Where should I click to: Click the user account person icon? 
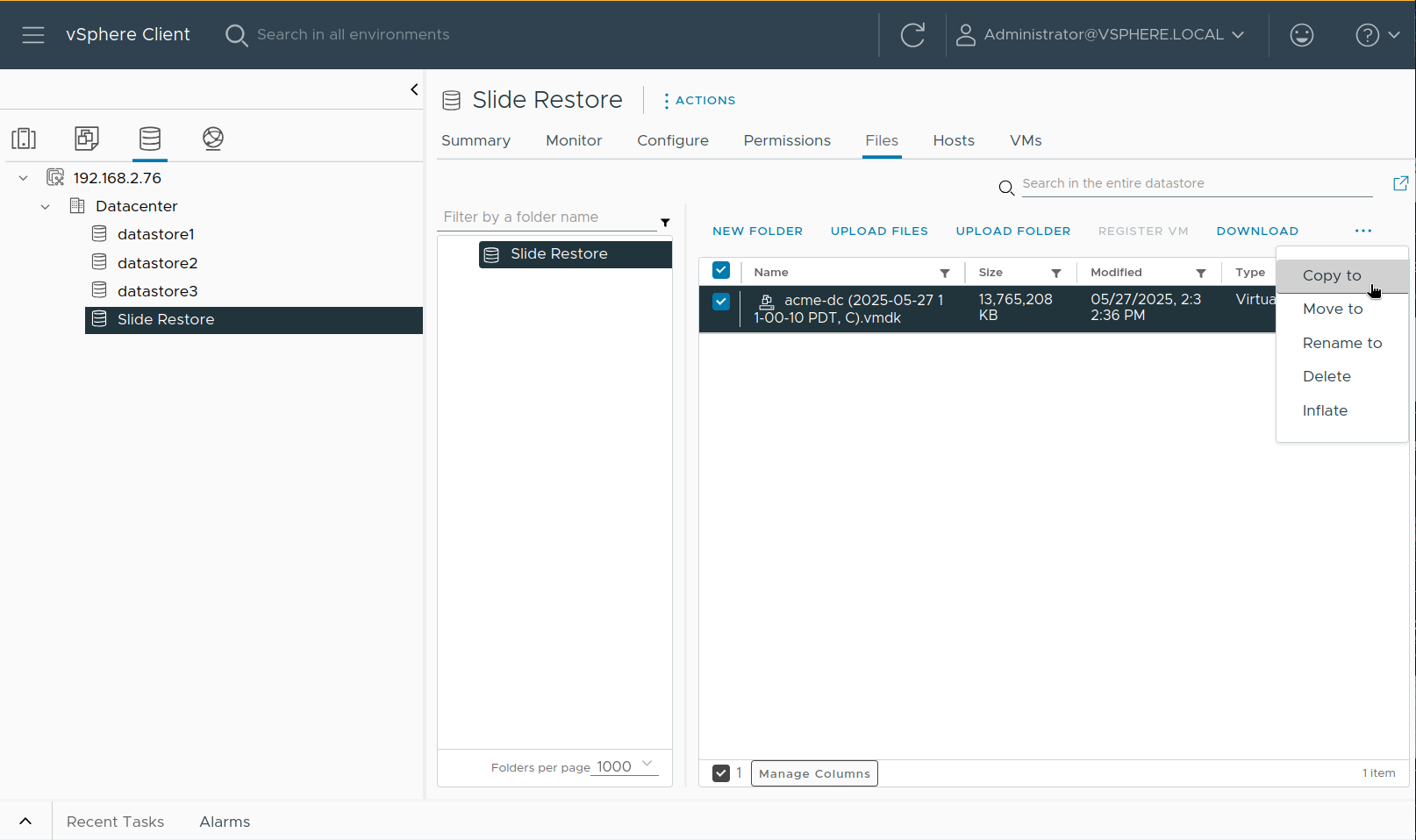(x=965, y=35)
